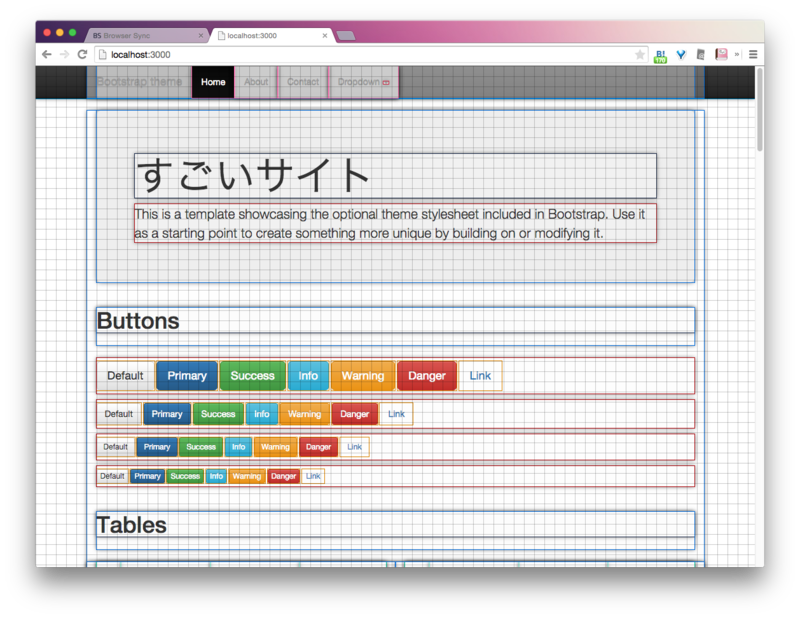The height and width of the screenshot is (618, 800).
Task: Click the browser Back arrow
Action: [46, 55]
